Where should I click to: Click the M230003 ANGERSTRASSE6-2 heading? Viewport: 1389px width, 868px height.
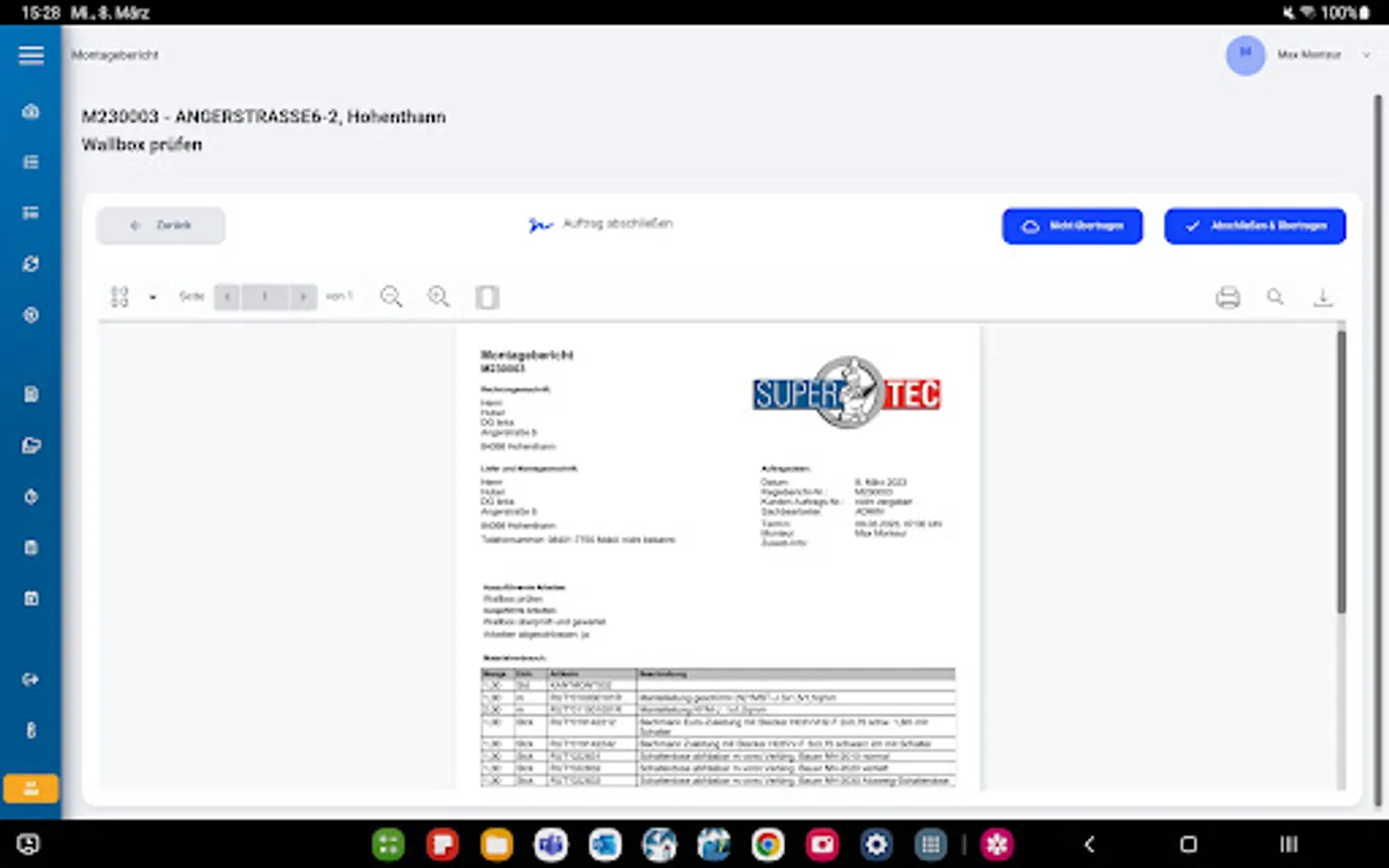click(x=263, y=117)
